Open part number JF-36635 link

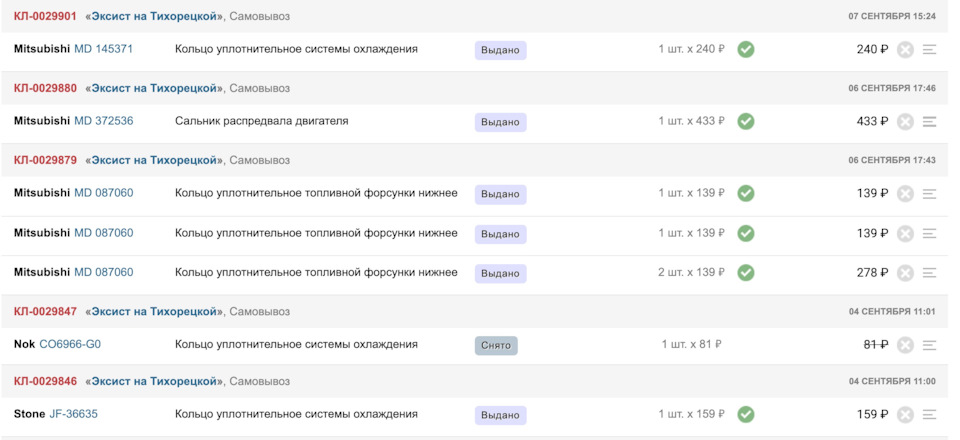point(73,414)
